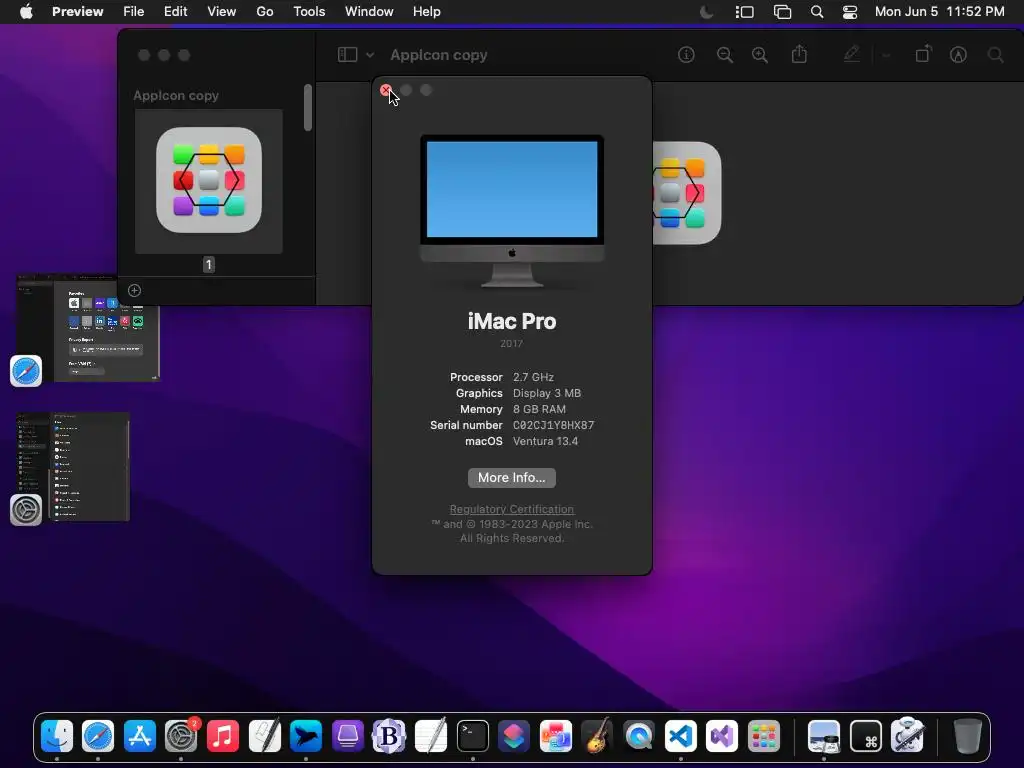
Task: Select page 1 thumbnail in Preview sidebar
Action: click(209, 181)
